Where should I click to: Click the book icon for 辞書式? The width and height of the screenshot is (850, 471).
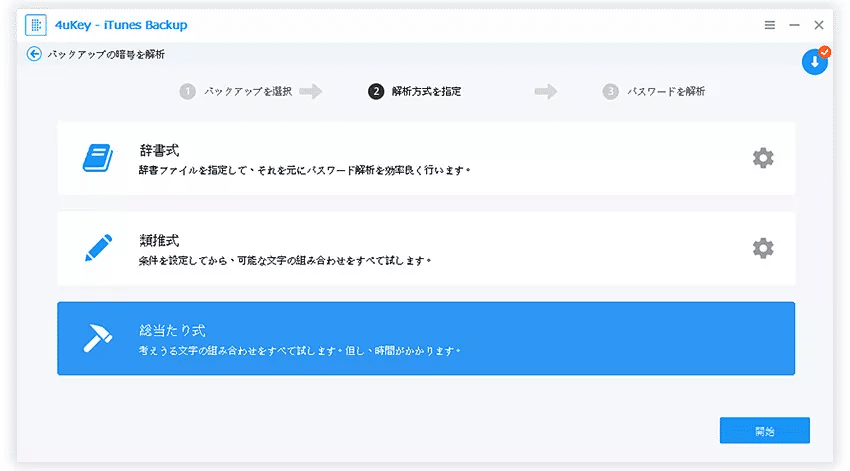click(98, 158)
